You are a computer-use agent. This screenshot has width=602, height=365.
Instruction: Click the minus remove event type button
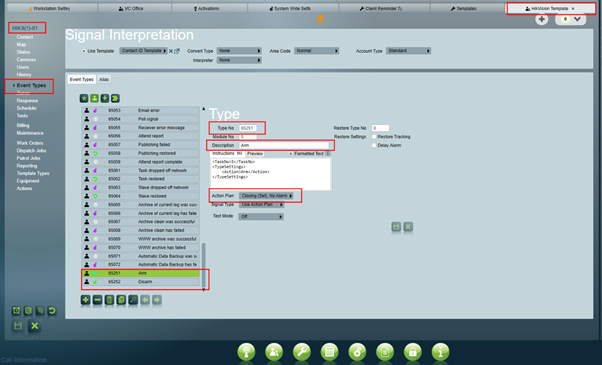(x=98, y=300)
